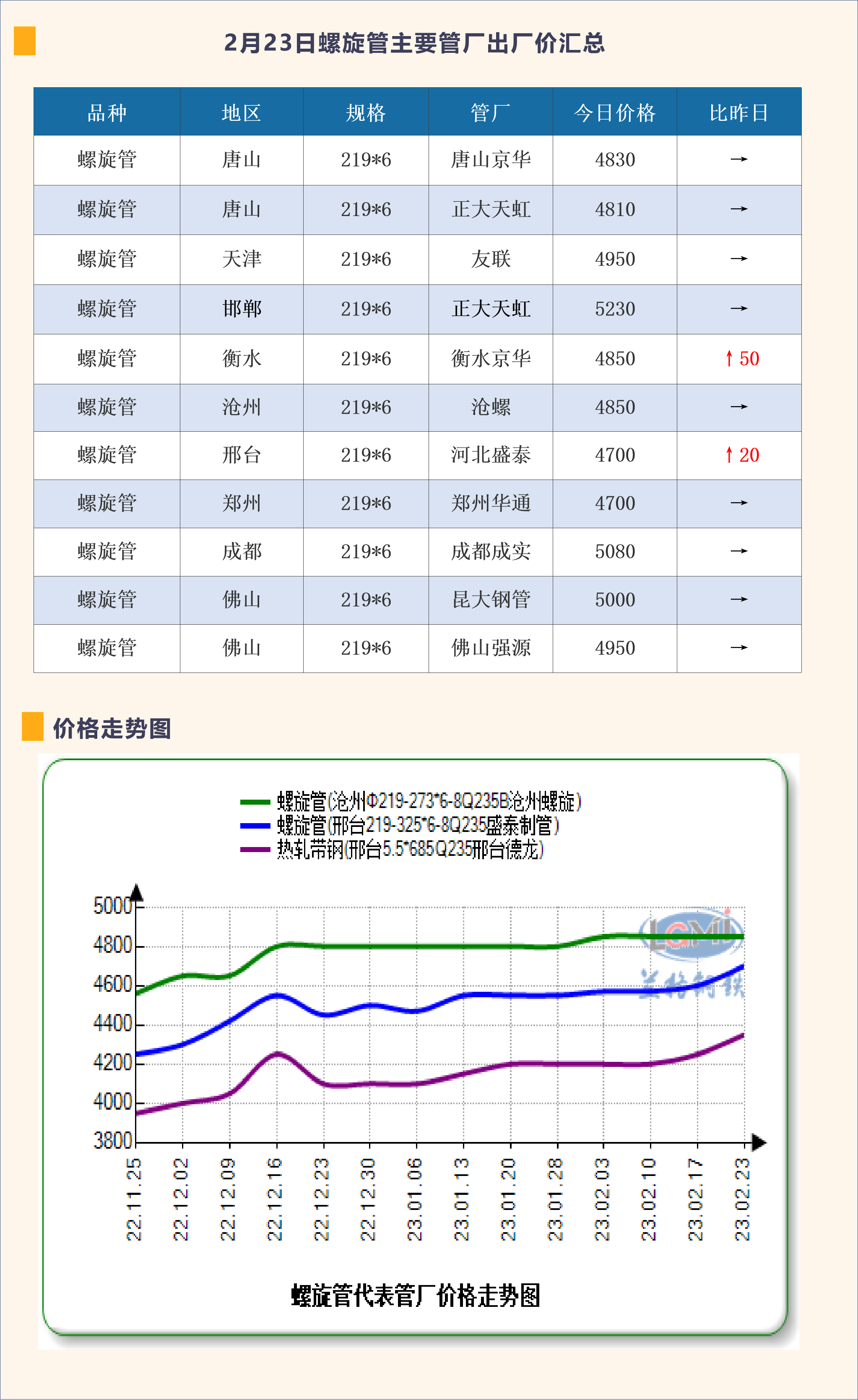This screenshot has width=858, height=1400.
Task: Click the red up arrow showing 20
Action: [x=730, y=454]
